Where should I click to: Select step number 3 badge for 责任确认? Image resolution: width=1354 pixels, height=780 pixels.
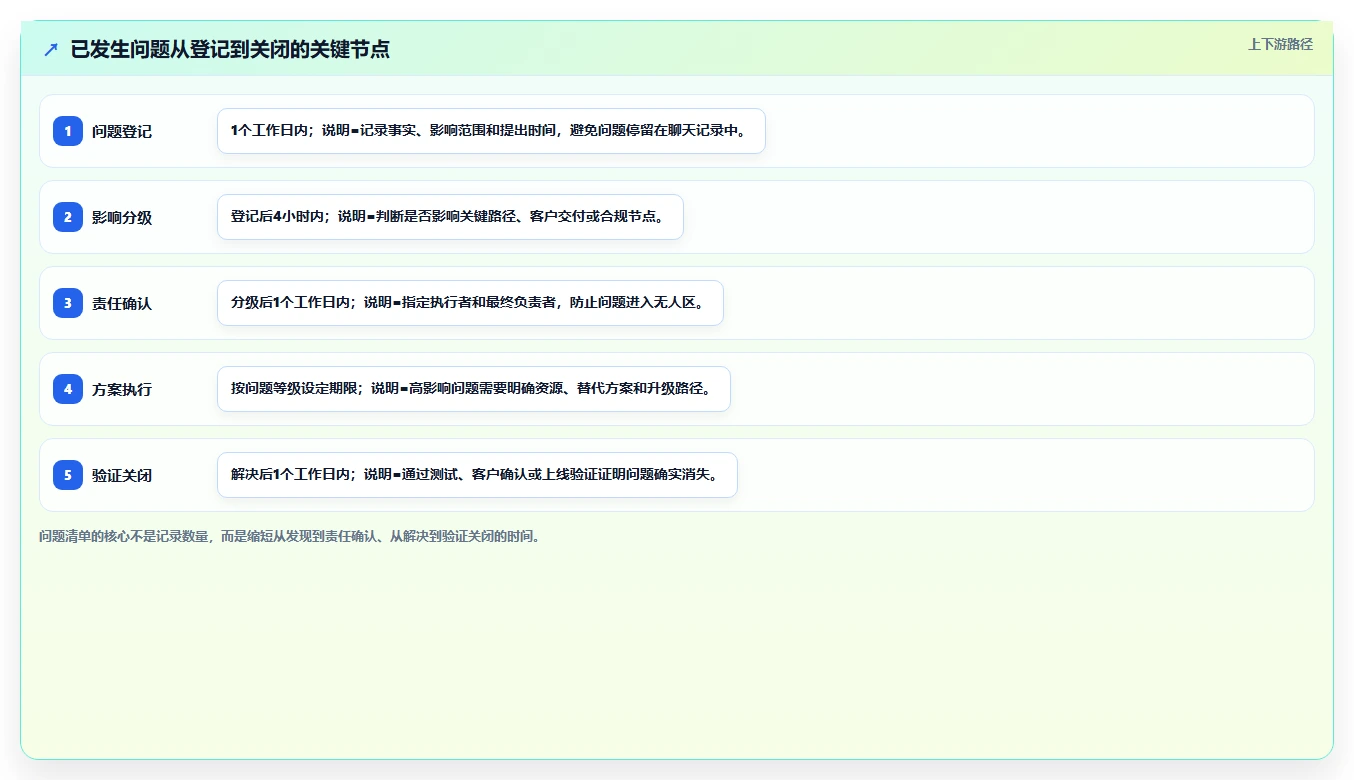[68, 303]
